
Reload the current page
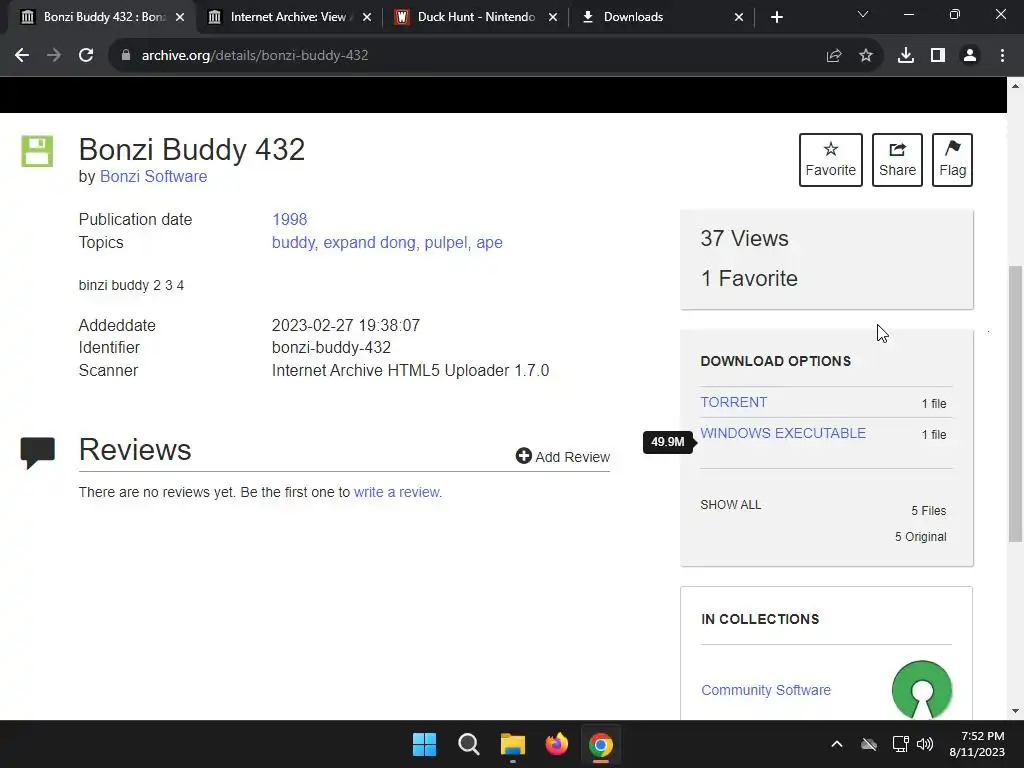86,56
